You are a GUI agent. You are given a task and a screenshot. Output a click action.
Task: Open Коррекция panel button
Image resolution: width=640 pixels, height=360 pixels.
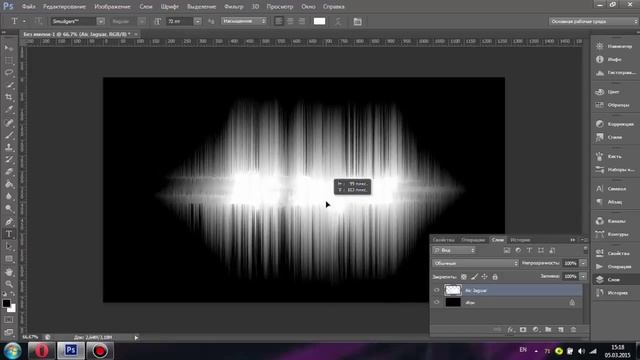click(x=615, y=124)
